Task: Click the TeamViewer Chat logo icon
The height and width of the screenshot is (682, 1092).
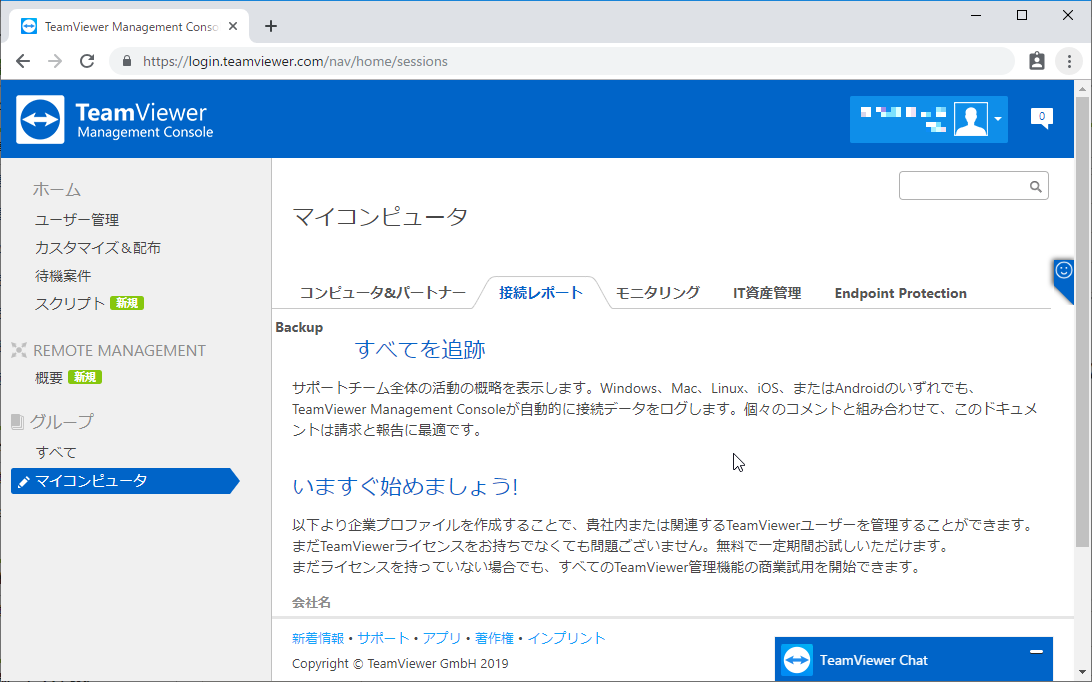Action: (796, 659)
